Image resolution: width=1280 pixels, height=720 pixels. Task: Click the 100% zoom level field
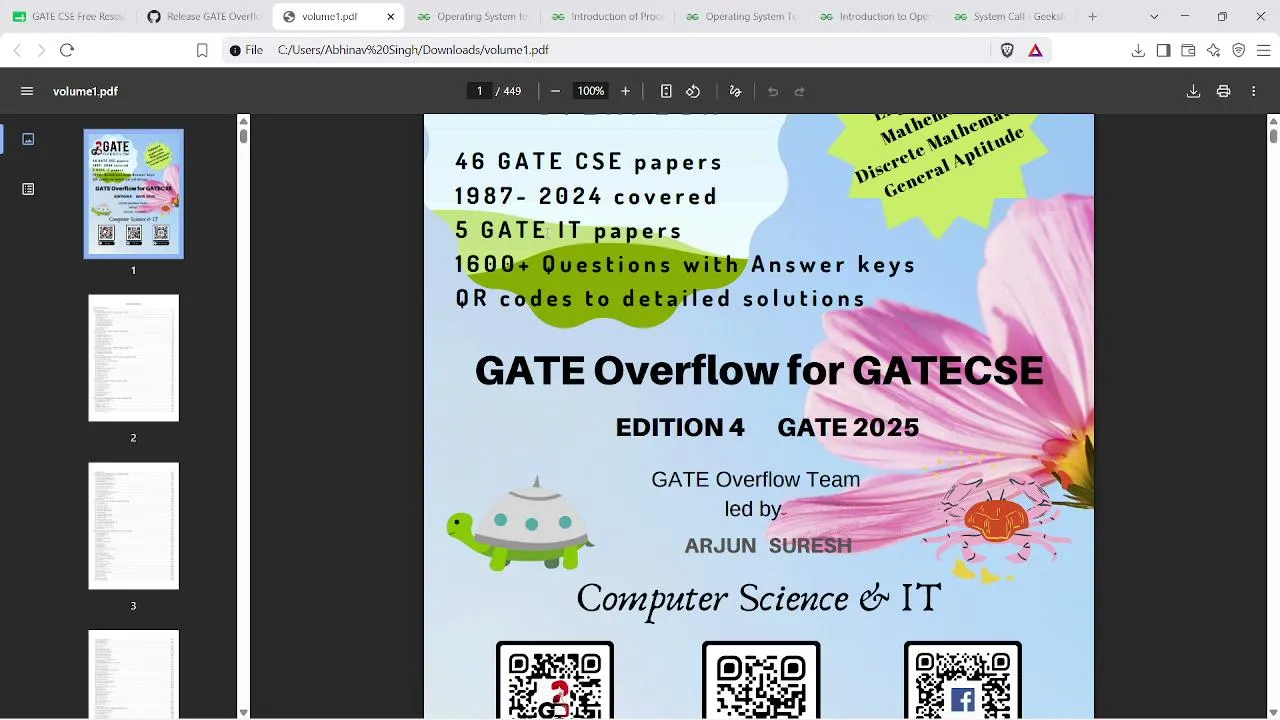click(590, 91)
